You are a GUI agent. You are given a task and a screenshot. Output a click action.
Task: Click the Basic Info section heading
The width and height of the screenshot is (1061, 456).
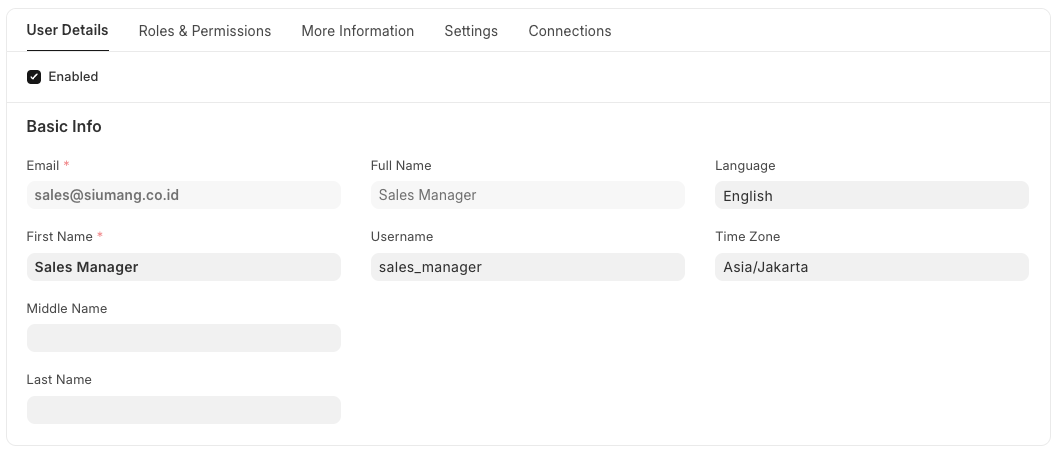pos(64,127)
